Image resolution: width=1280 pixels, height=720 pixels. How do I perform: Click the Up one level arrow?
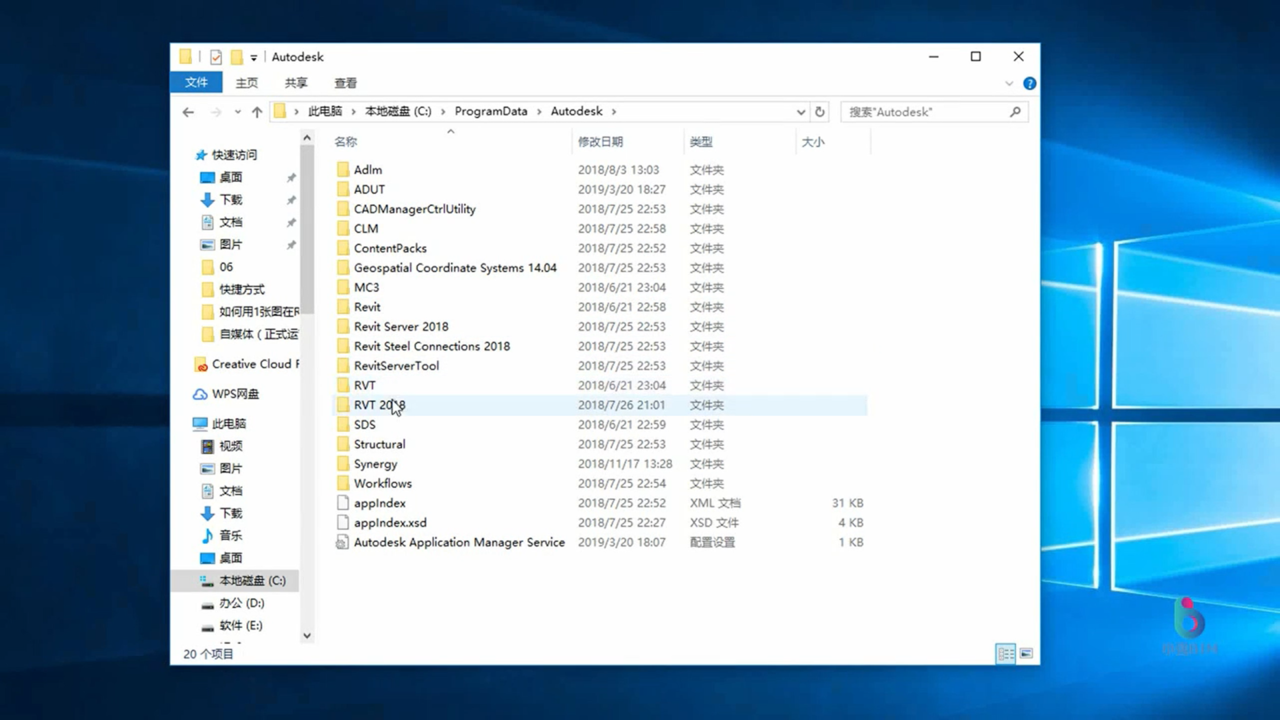[x=257, y=112]
